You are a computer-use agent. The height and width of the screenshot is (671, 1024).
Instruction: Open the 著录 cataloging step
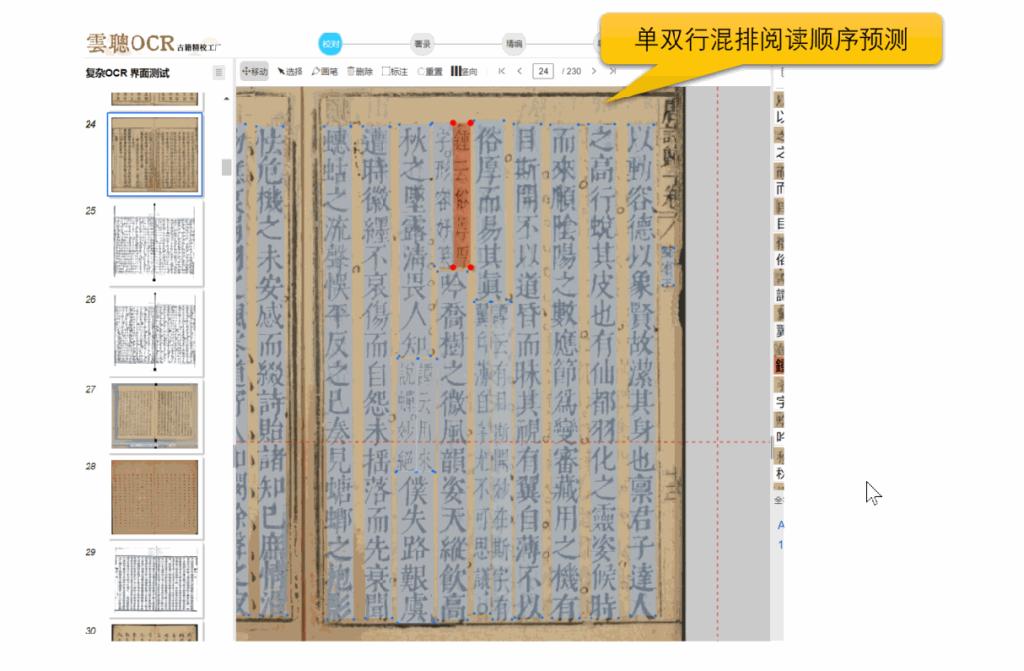click(423, 44)
